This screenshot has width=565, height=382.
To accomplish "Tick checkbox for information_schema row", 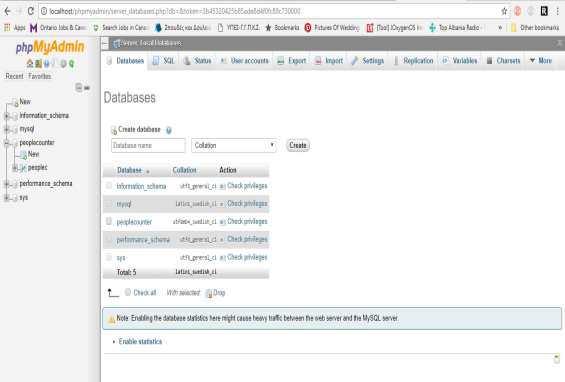I will (x=109, y=186).
